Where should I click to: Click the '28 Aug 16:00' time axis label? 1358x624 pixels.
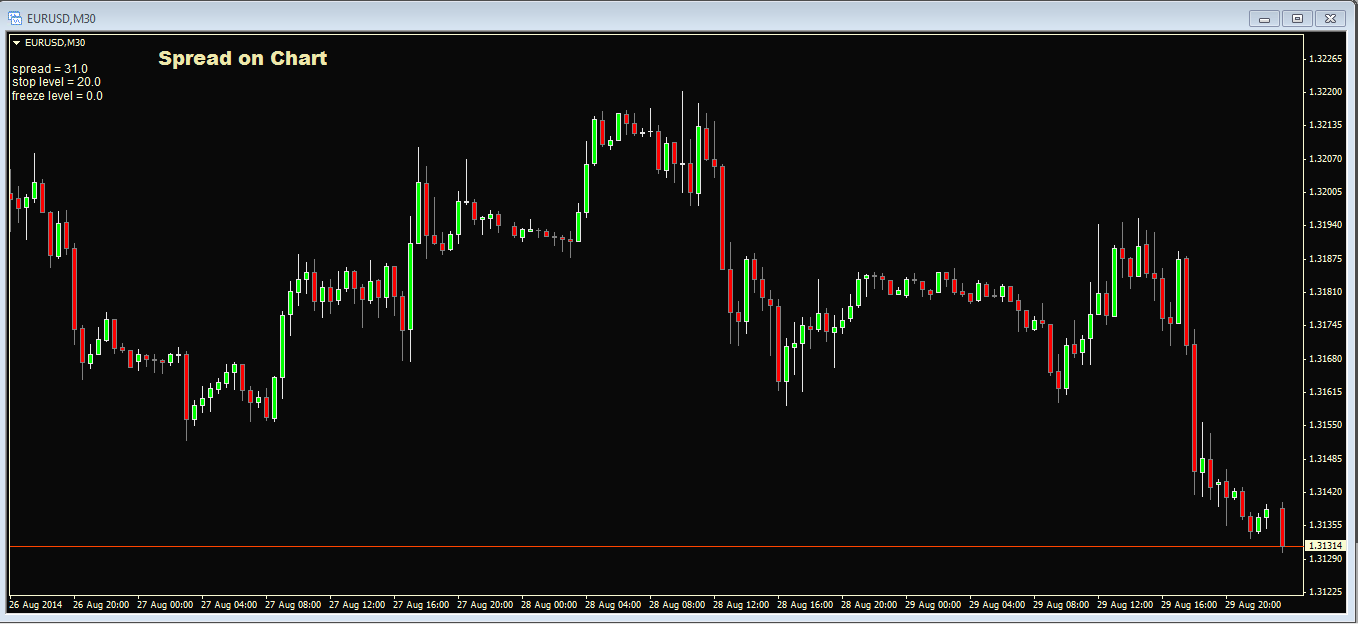click(805, 605)
